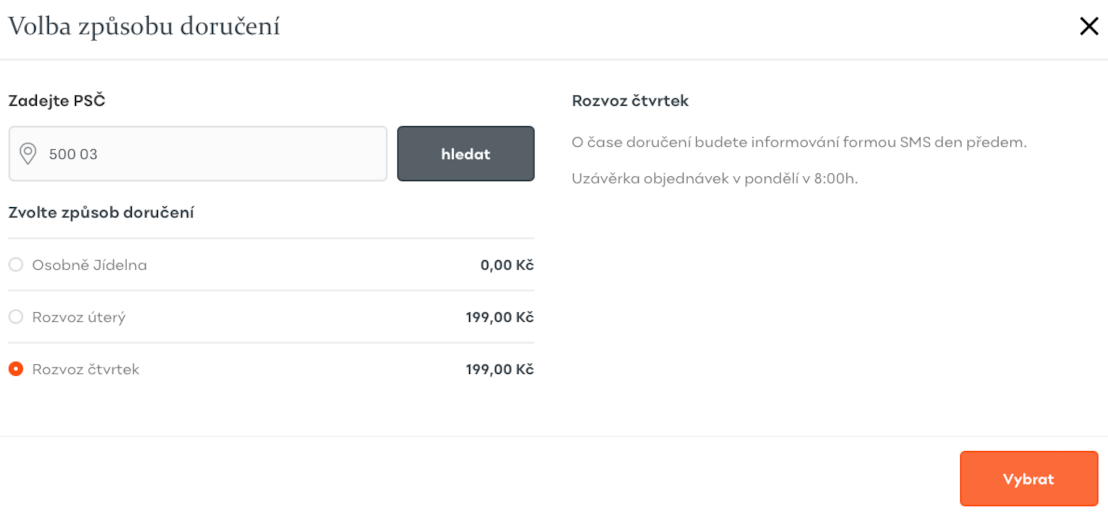Click the Rozvoz čtvrtek option label
This screenshot has width=1108, height=514.
point(86,369)
